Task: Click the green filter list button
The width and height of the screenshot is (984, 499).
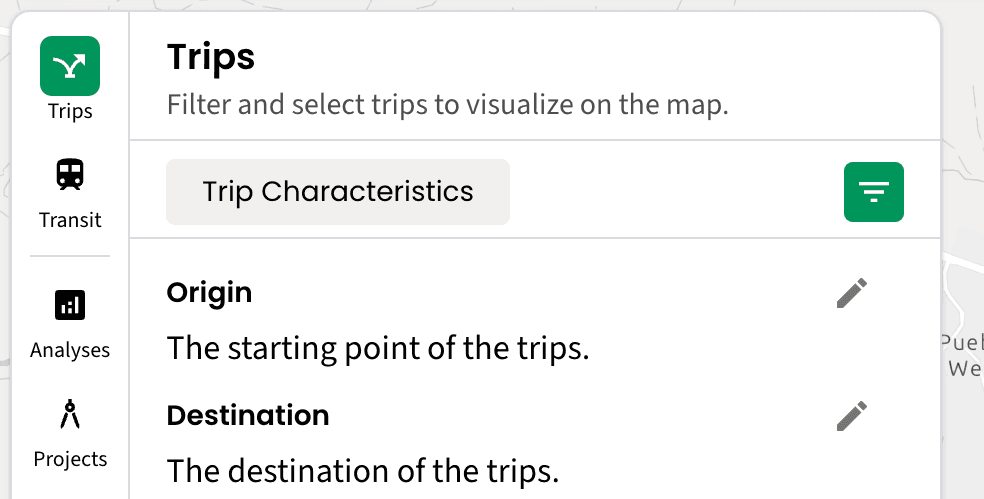Action: click(873, 191)
